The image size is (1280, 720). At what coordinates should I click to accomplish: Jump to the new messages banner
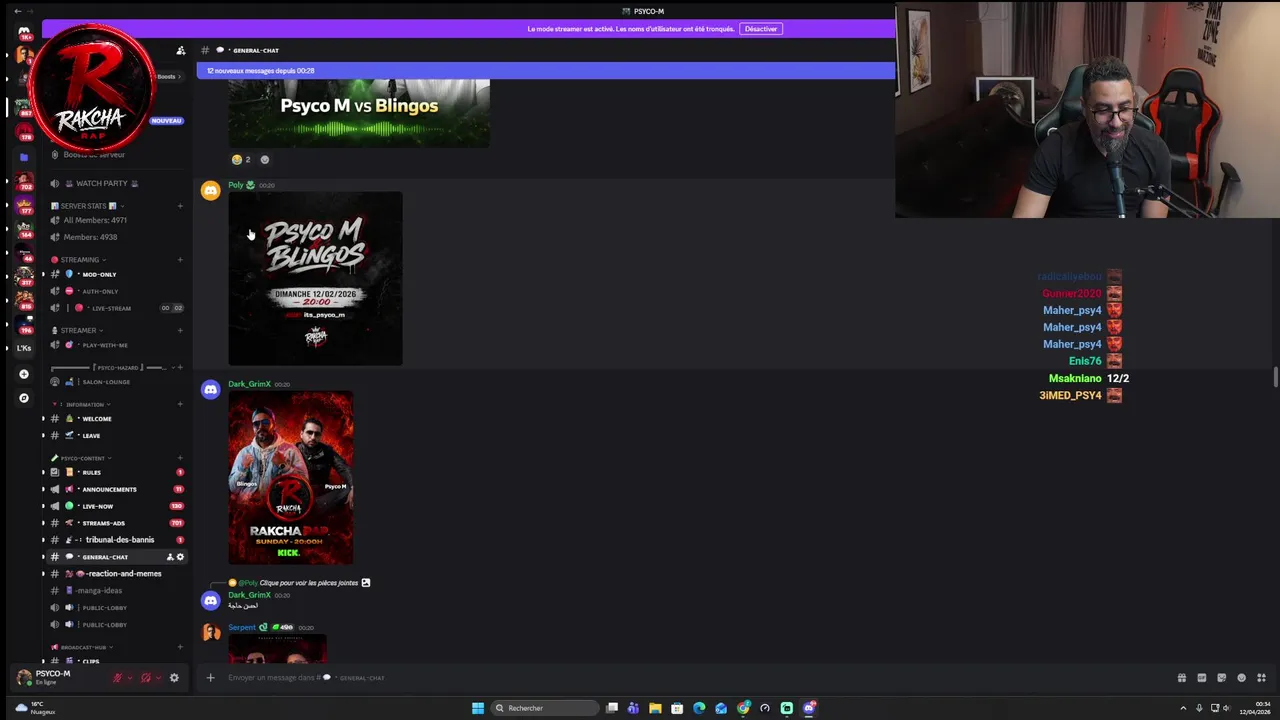pos(545,71)
